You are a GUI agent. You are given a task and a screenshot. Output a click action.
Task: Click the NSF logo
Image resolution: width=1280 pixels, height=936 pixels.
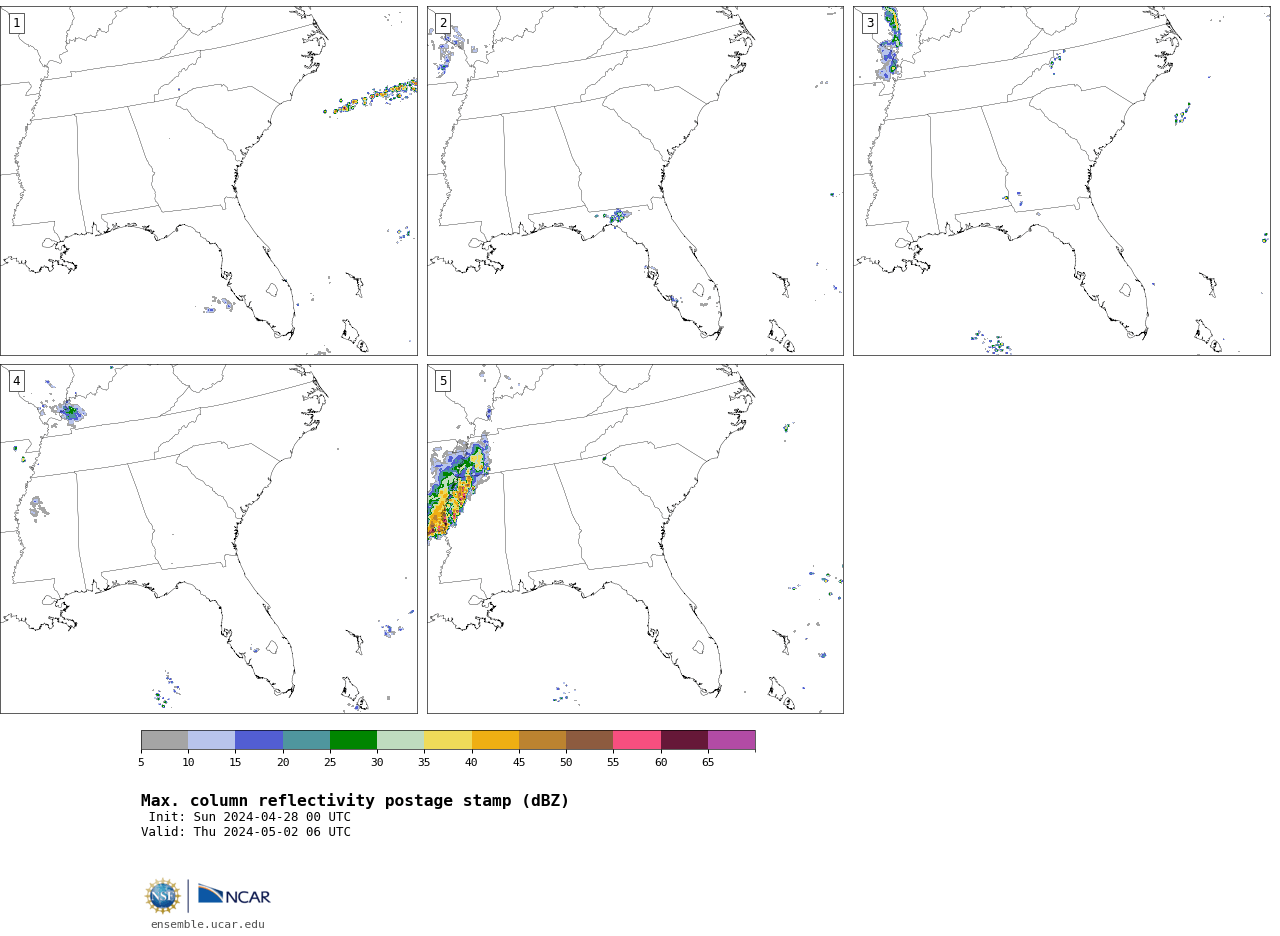coord(163,896)
